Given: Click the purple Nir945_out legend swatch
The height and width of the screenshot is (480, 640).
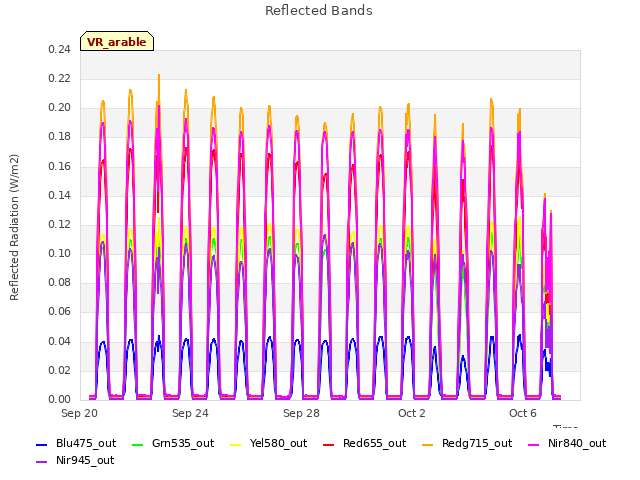Looking at the screenshot, I should coord(42,462).
